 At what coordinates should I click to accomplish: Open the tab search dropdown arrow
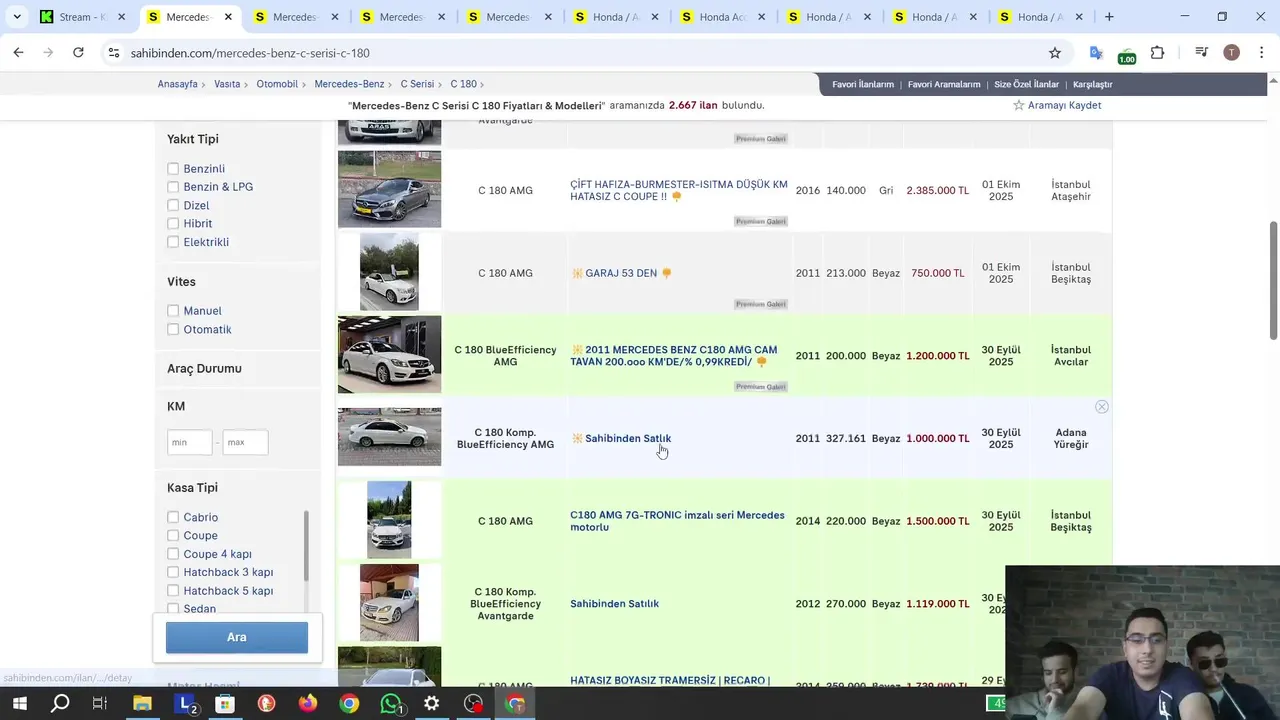tap(17, 17)
